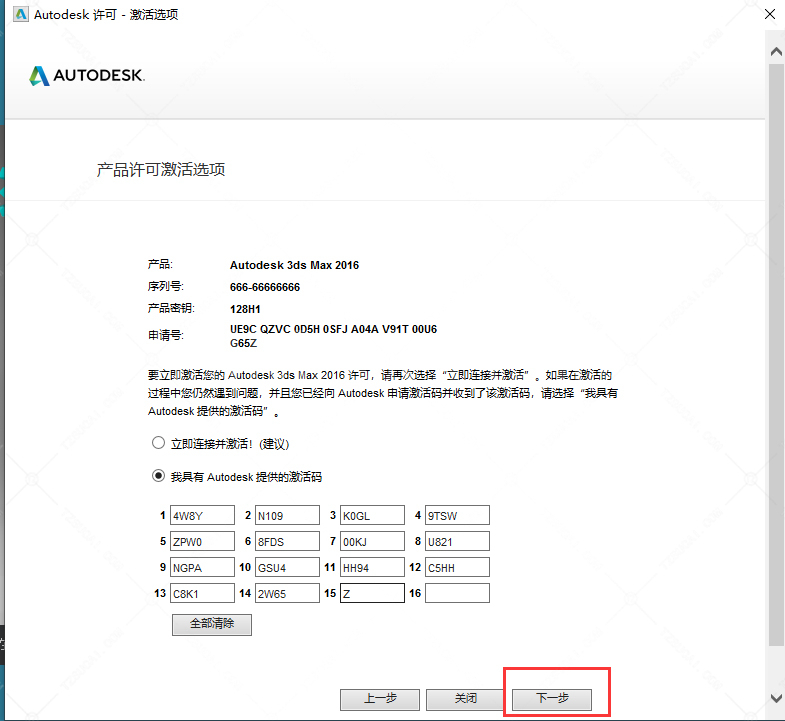Click the Autodesk title bar app icon
This screenshot has height=721, width=785.
coord(21,14)
